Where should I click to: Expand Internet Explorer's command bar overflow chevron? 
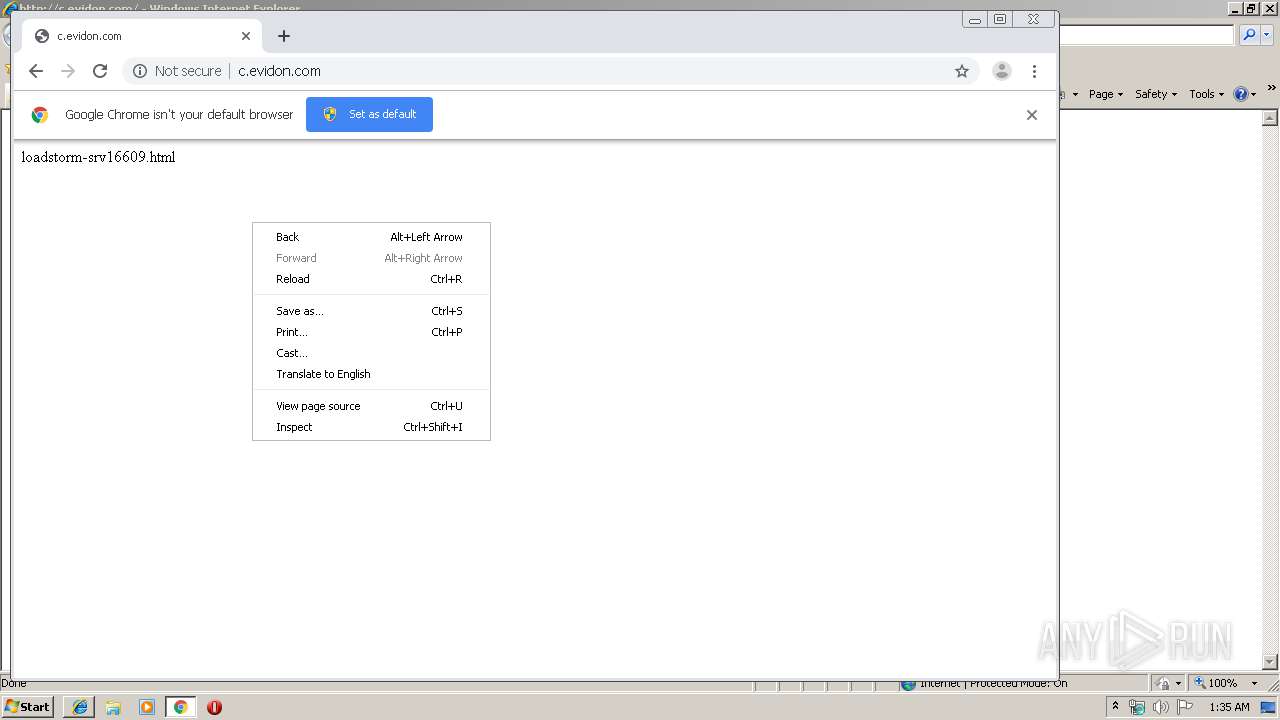click(1271, 89)
